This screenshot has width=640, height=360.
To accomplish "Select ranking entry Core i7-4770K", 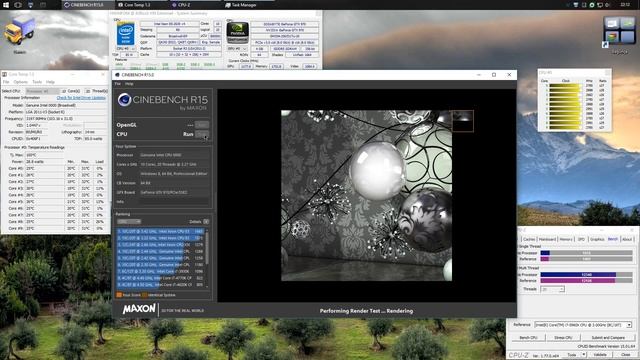I will click(x=160, y=278).
